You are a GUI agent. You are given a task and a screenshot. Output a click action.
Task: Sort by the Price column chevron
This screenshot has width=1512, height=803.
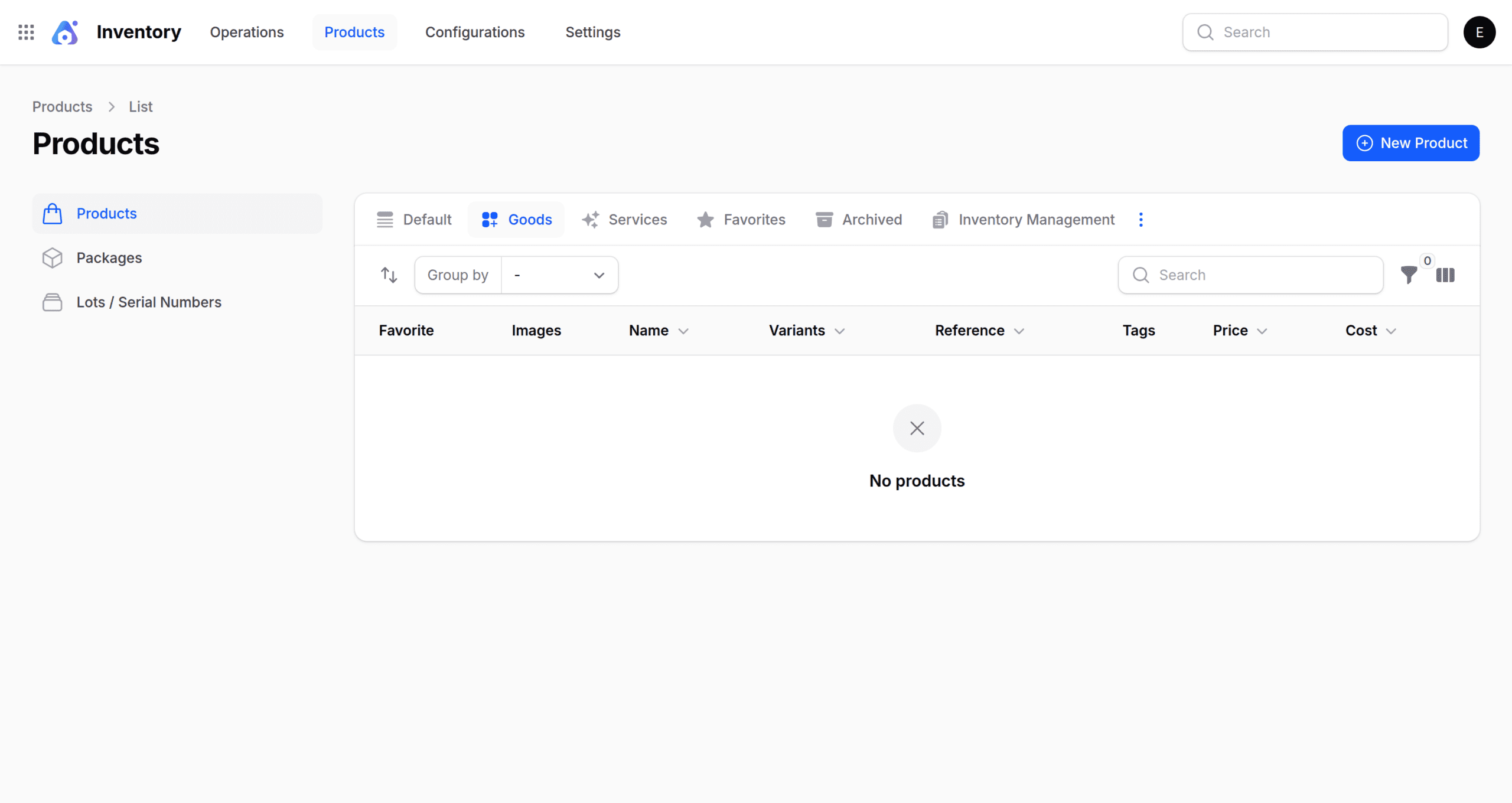point(1262,331)
